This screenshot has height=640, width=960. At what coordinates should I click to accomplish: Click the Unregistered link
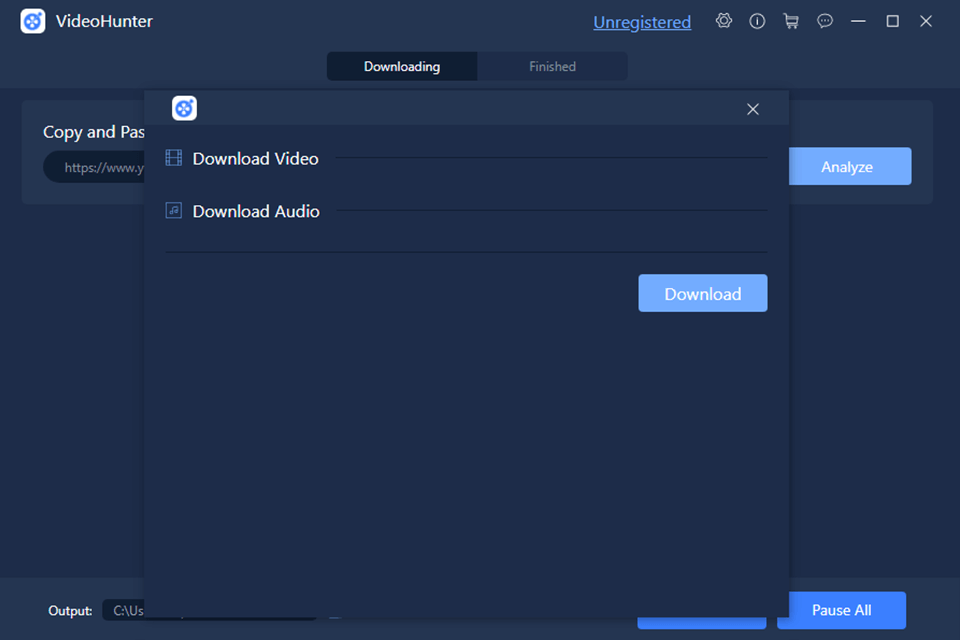click(642, 22)
